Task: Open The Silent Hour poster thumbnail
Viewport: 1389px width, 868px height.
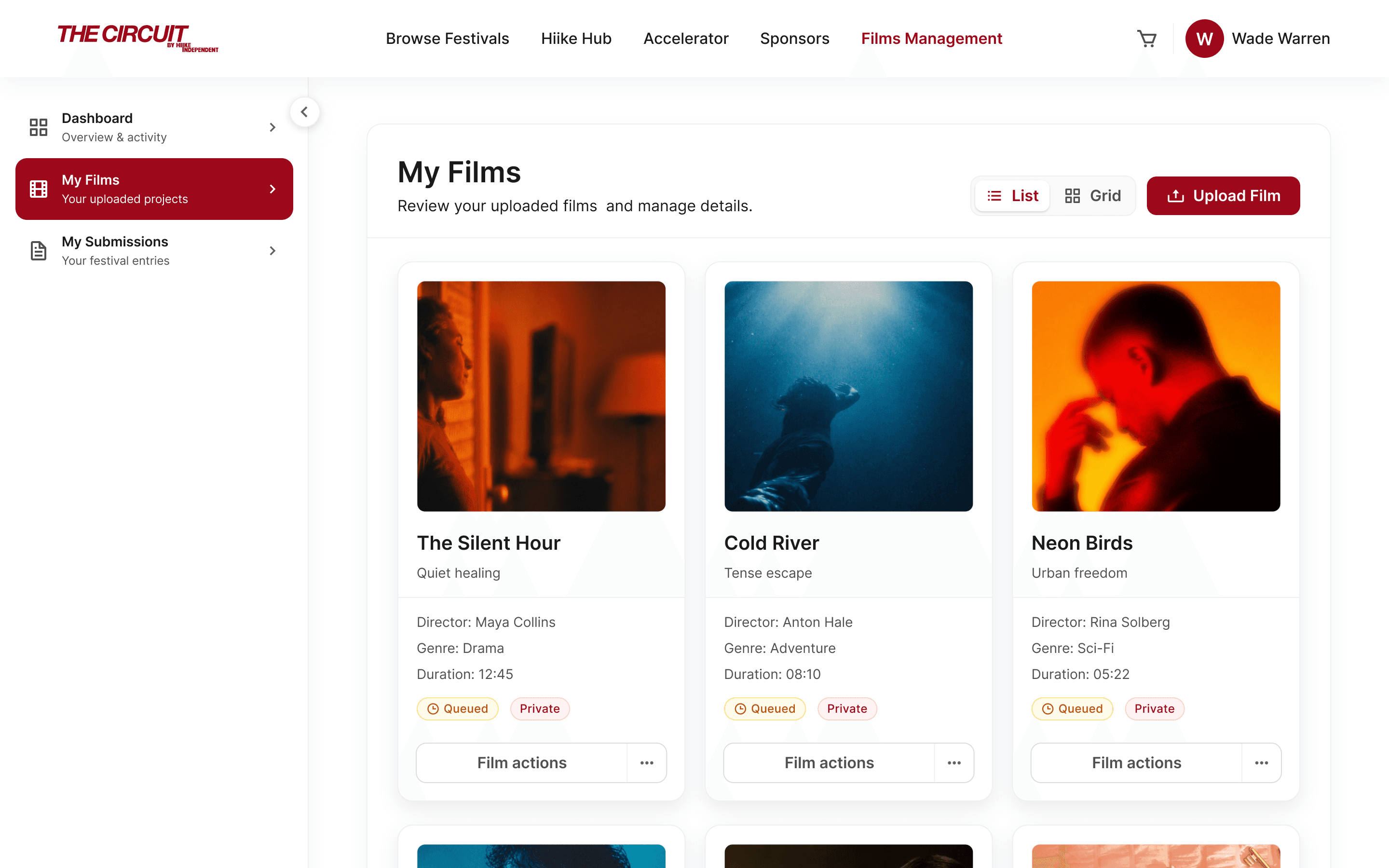Action: (541, 396)
